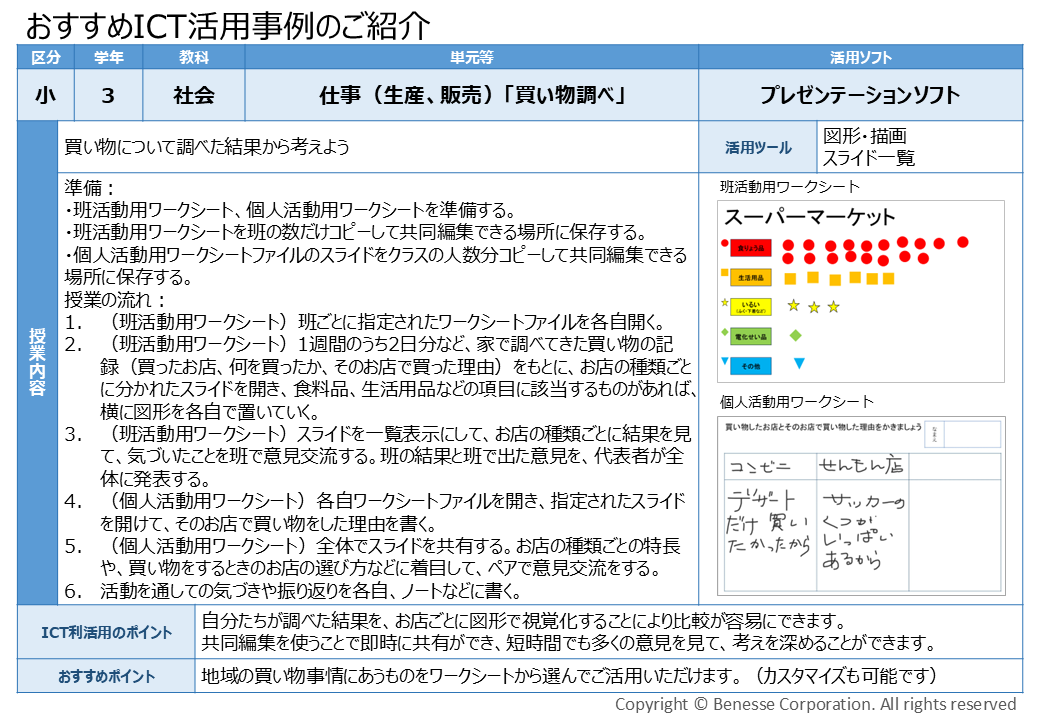Click the 活用ソフト column header

coord(861,57)
